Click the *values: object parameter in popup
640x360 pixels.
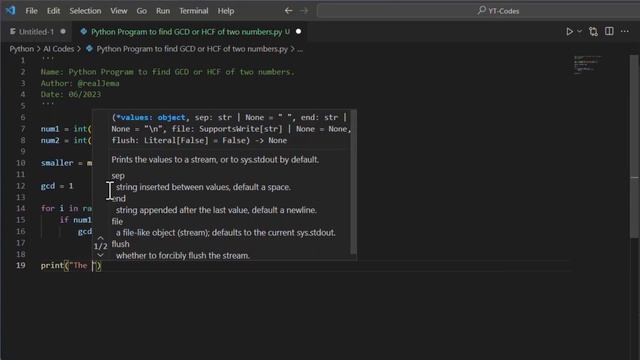[x=151, y=118]
